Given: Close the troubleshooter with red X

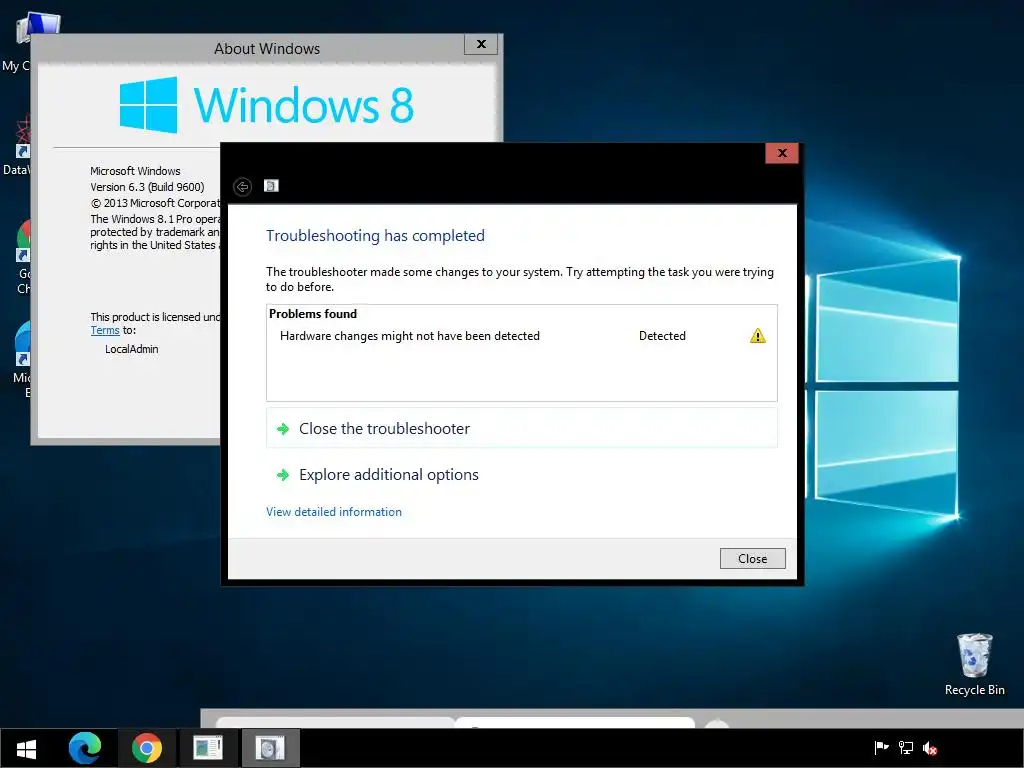Looking at the screenshot, I should (782, 153).
